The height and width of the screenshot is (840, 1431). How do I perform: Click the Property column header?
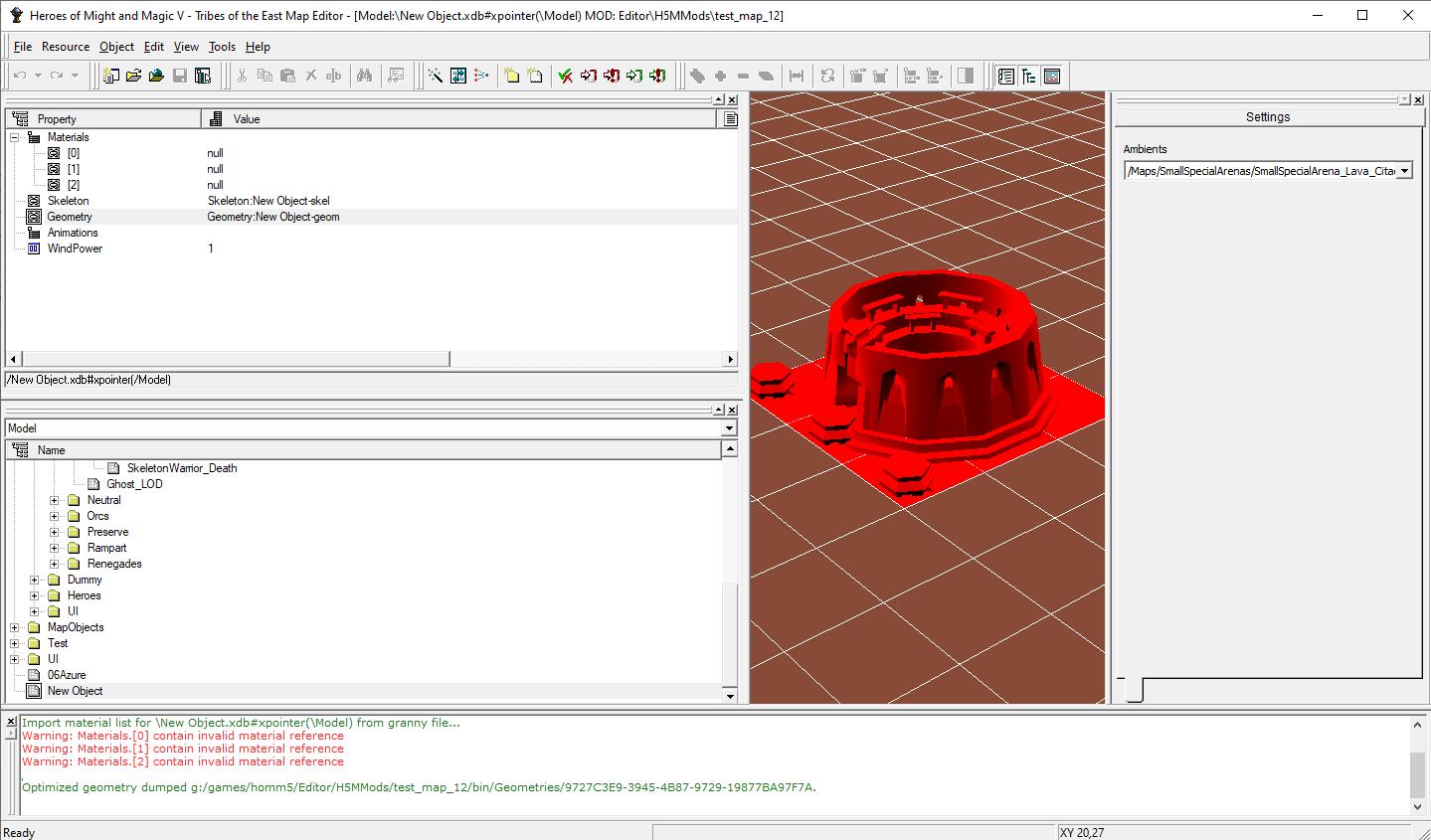pyautogui.click(x=104, y=119)
